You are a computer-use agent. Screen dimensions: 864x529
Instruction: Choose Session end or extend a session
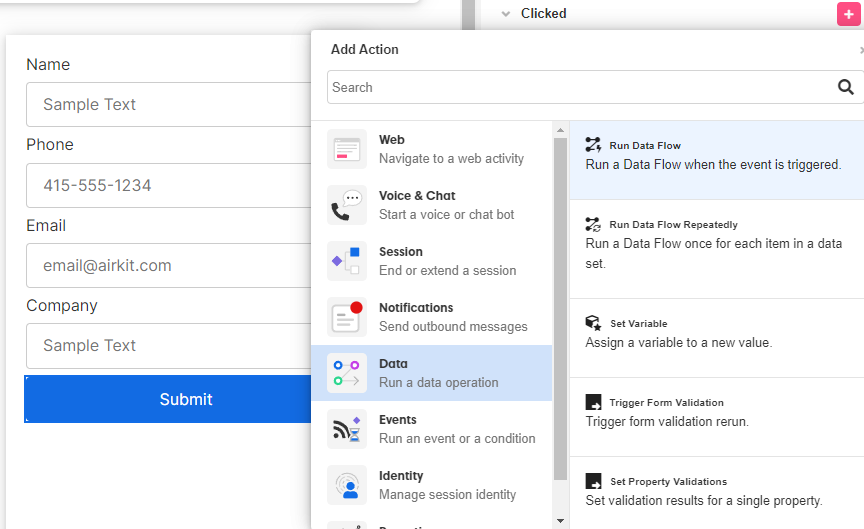pyautogui.click(x=431, y=261)
